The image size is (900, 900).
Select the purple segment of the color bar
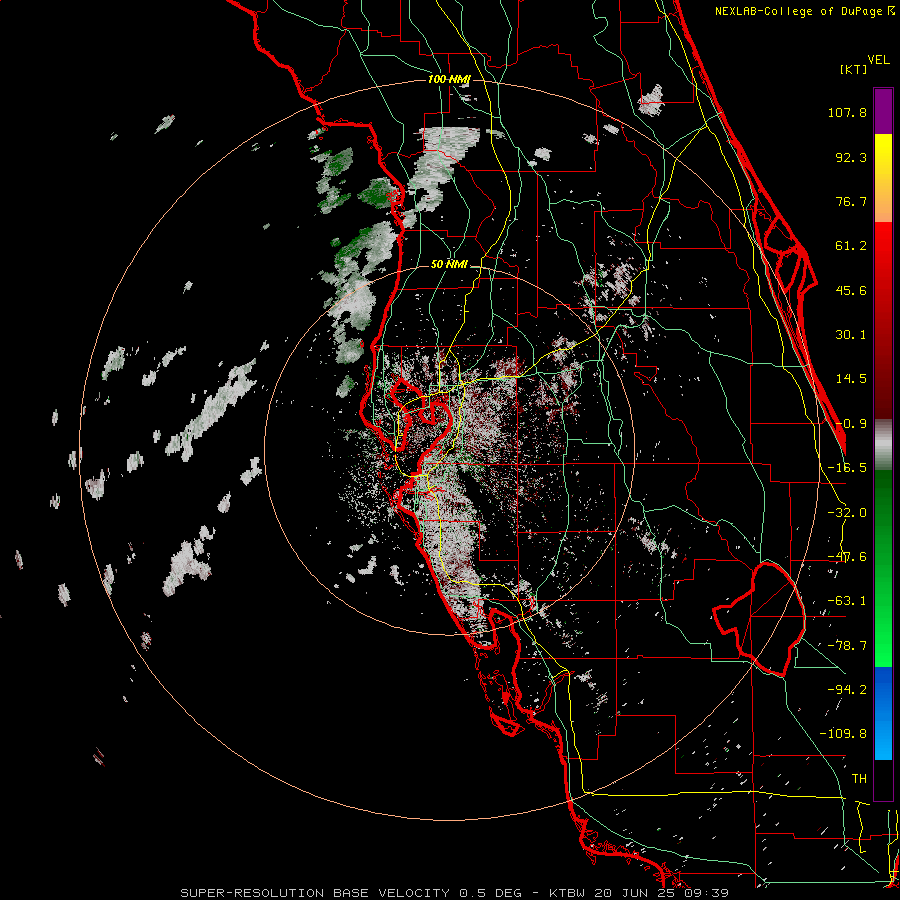click(x=883, y=111)
